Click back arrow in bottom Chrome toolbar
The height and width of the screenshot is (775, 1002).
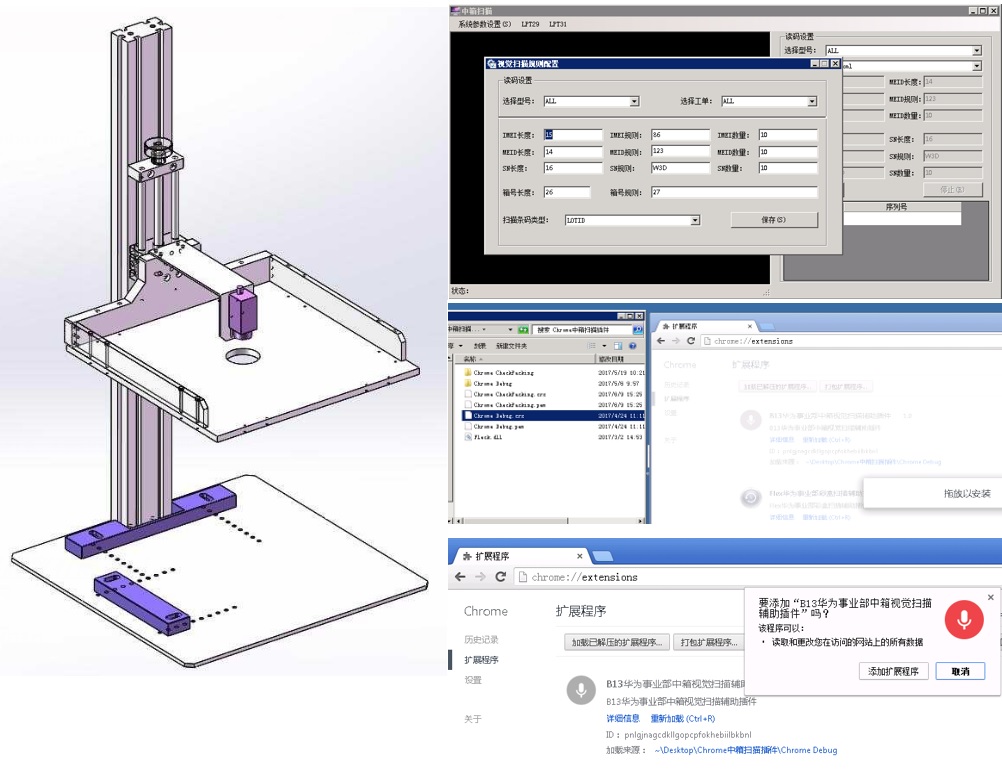[x=460, y=577]
